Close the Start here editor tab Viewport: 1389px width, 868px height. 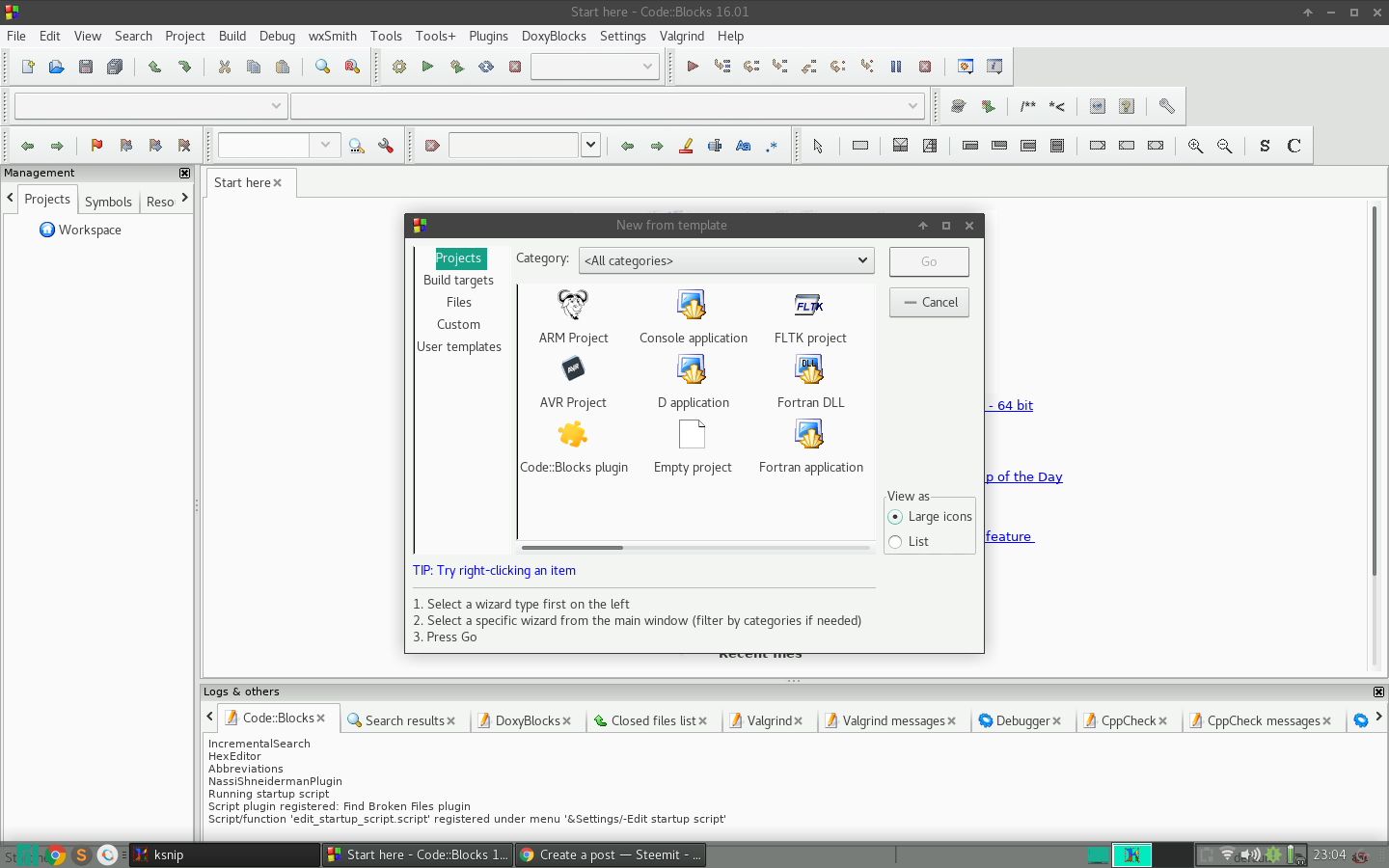point(277,182)
